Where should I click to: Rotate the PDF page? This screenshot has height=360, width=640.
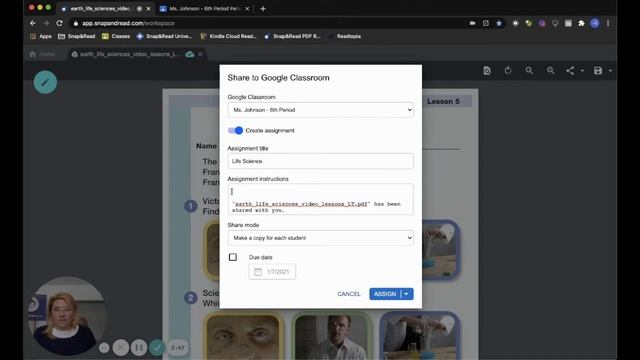click(508, 71)
